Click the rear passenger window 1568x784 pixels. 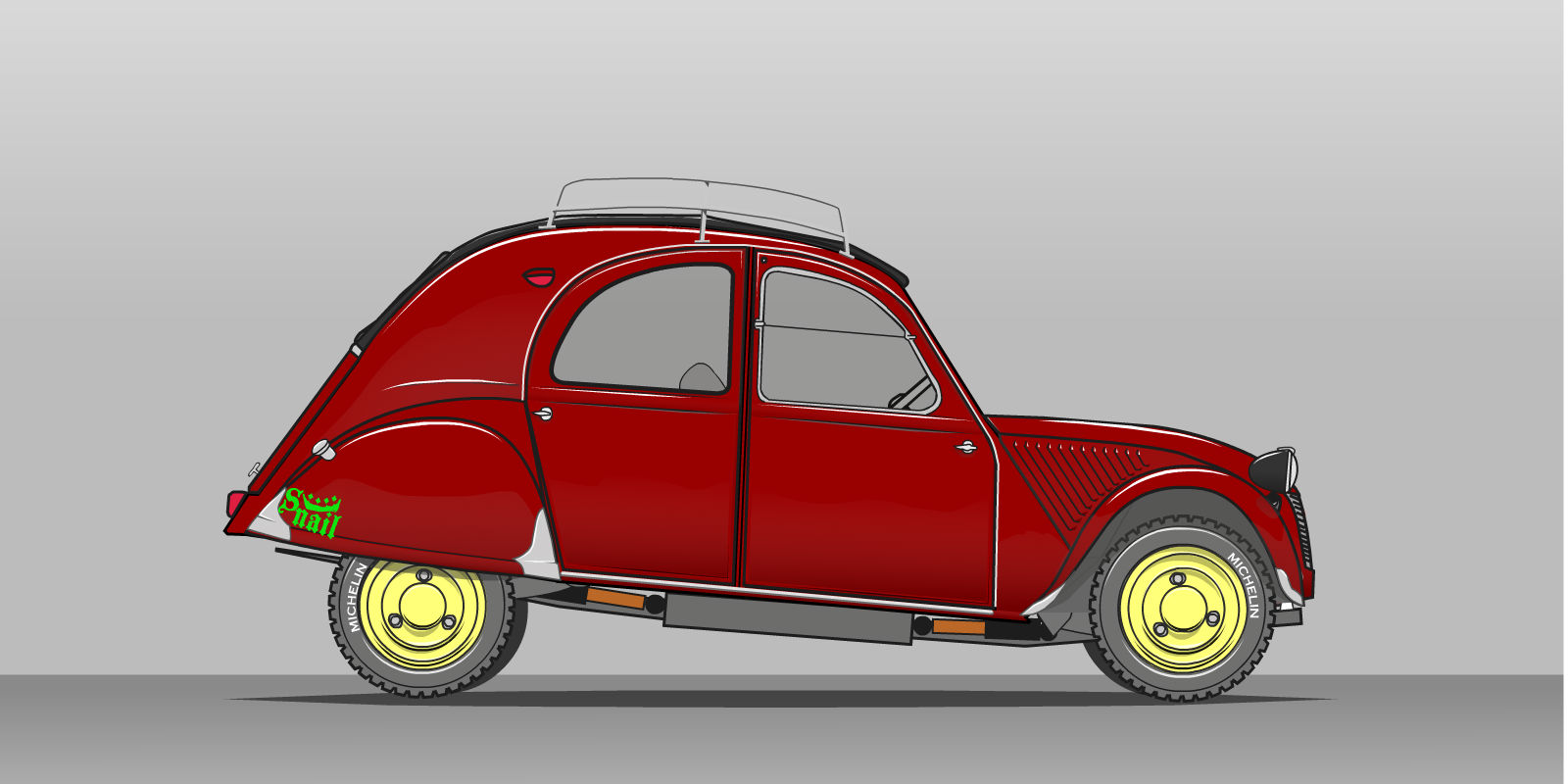(x=642, y=328)
